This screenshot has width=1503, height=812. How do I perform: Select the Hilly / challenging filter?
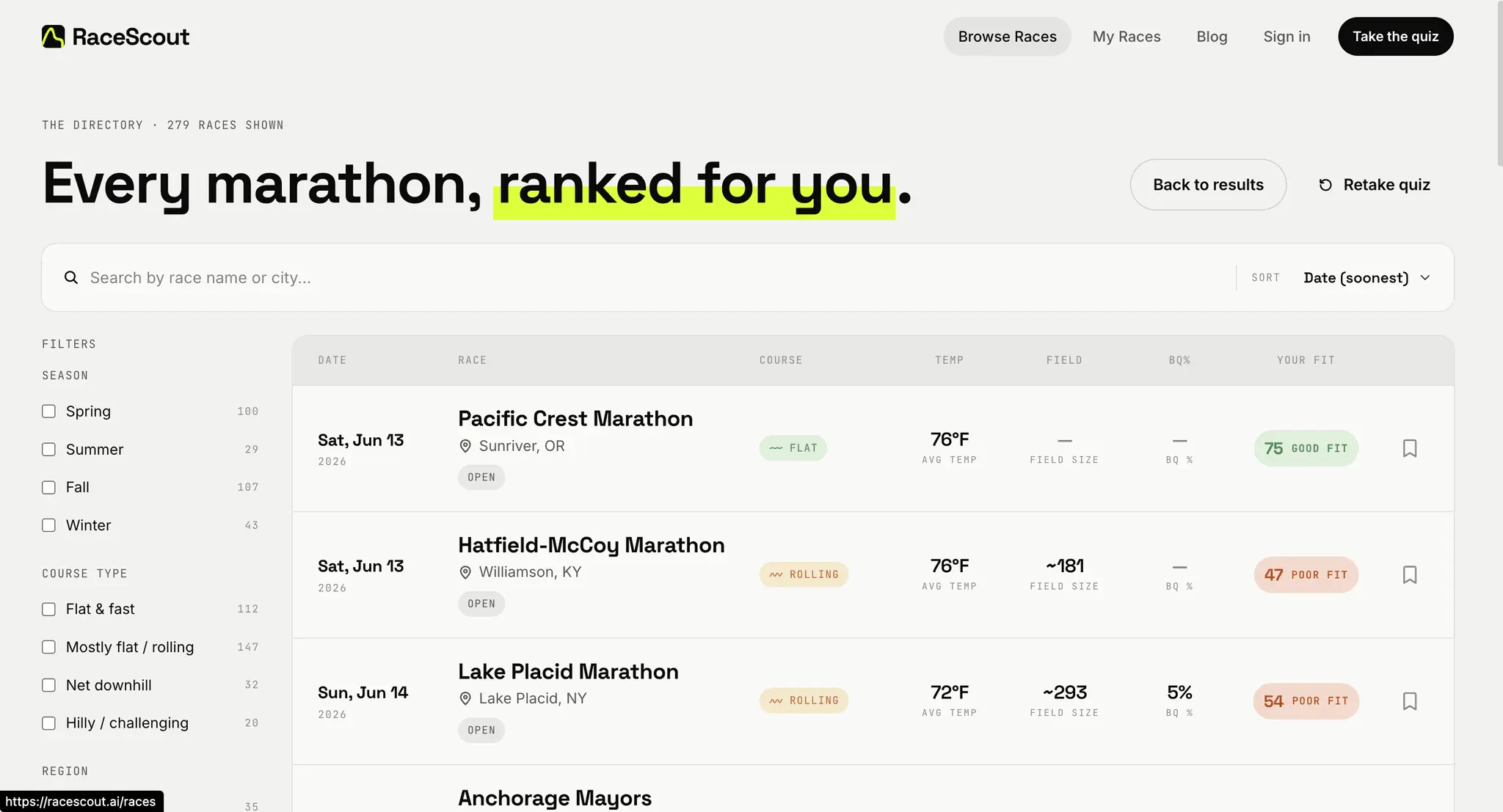pyautogui.click(x=48, y=723)
